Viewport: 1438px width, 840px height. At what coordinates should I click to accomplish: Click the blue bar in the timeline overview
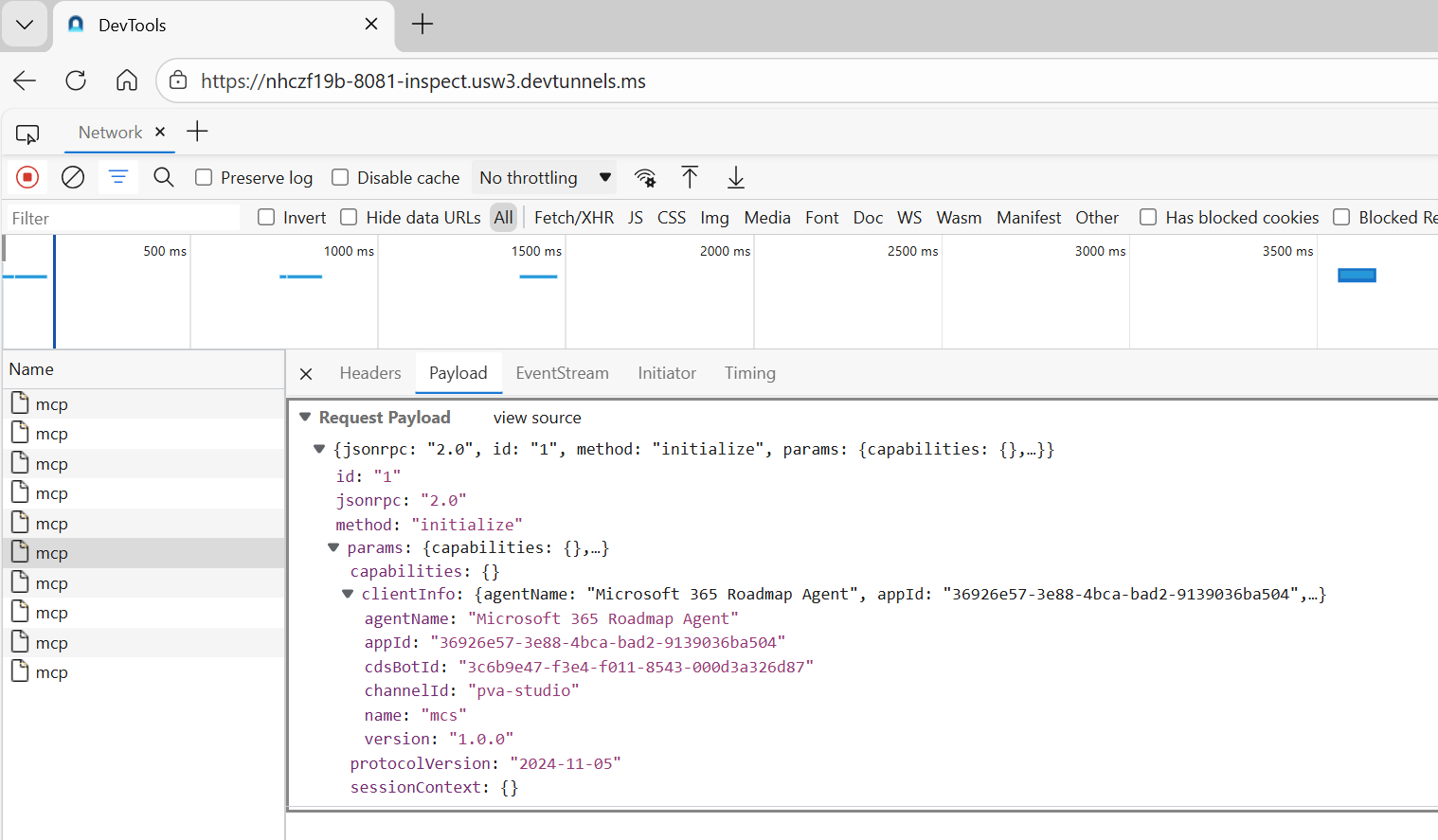[1357, 275]
